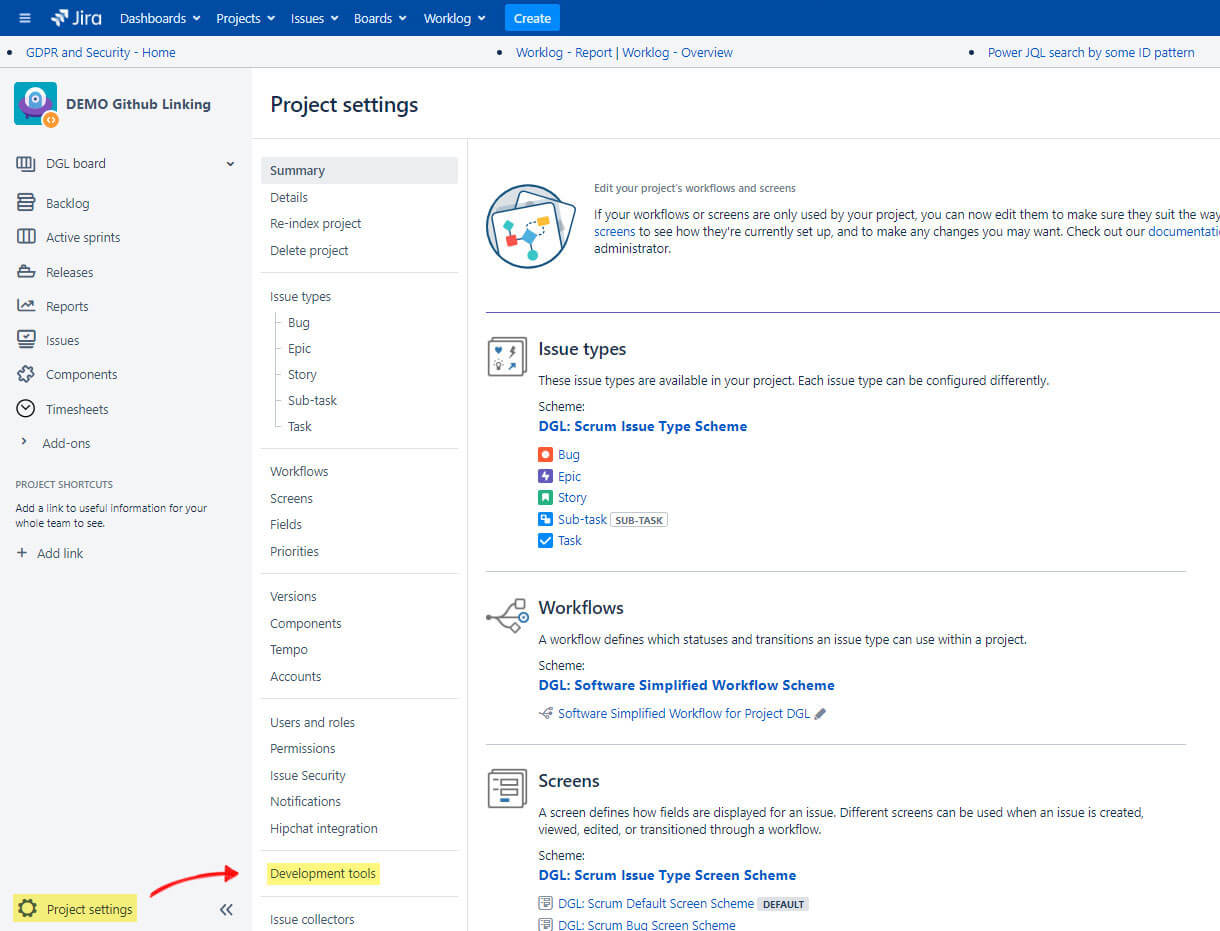The image size is (1220, 931).
Task: Open DGL: Scrum Default Screen Scheme link
Action: point(656,903)
